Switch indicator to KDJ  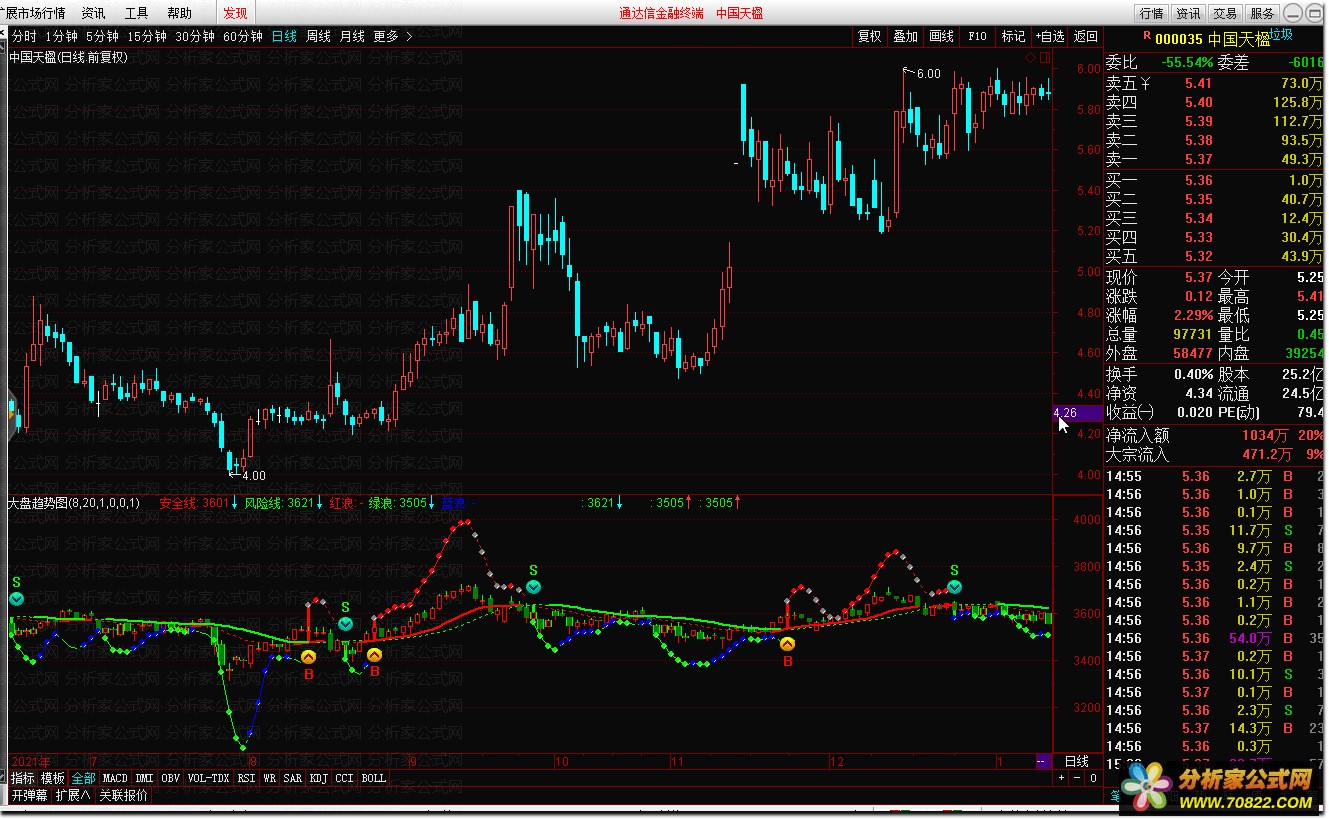tap(319, 778)
